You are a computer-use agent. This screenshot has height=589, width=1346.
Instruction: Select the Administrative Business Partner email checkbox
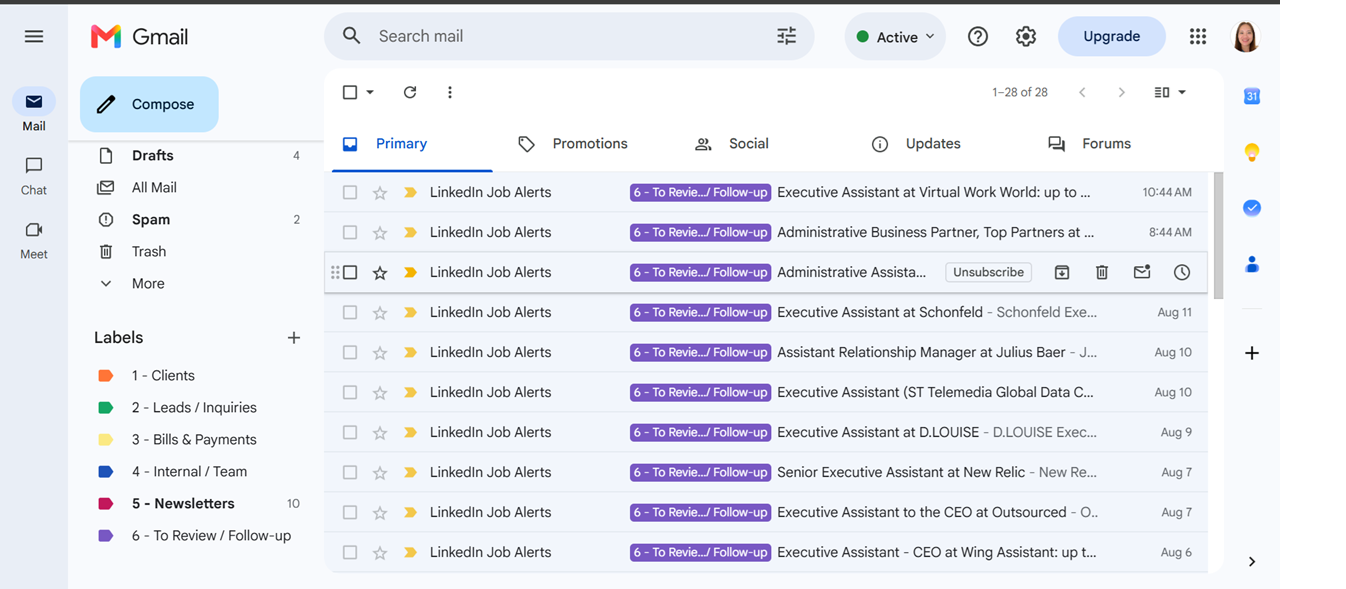click(x=350, y=232)
